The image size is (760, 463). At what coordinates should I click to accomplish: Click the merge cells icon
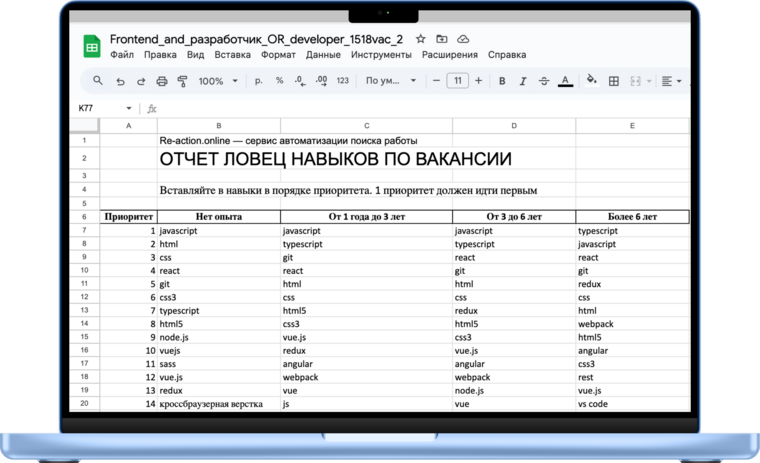point(635,81)
